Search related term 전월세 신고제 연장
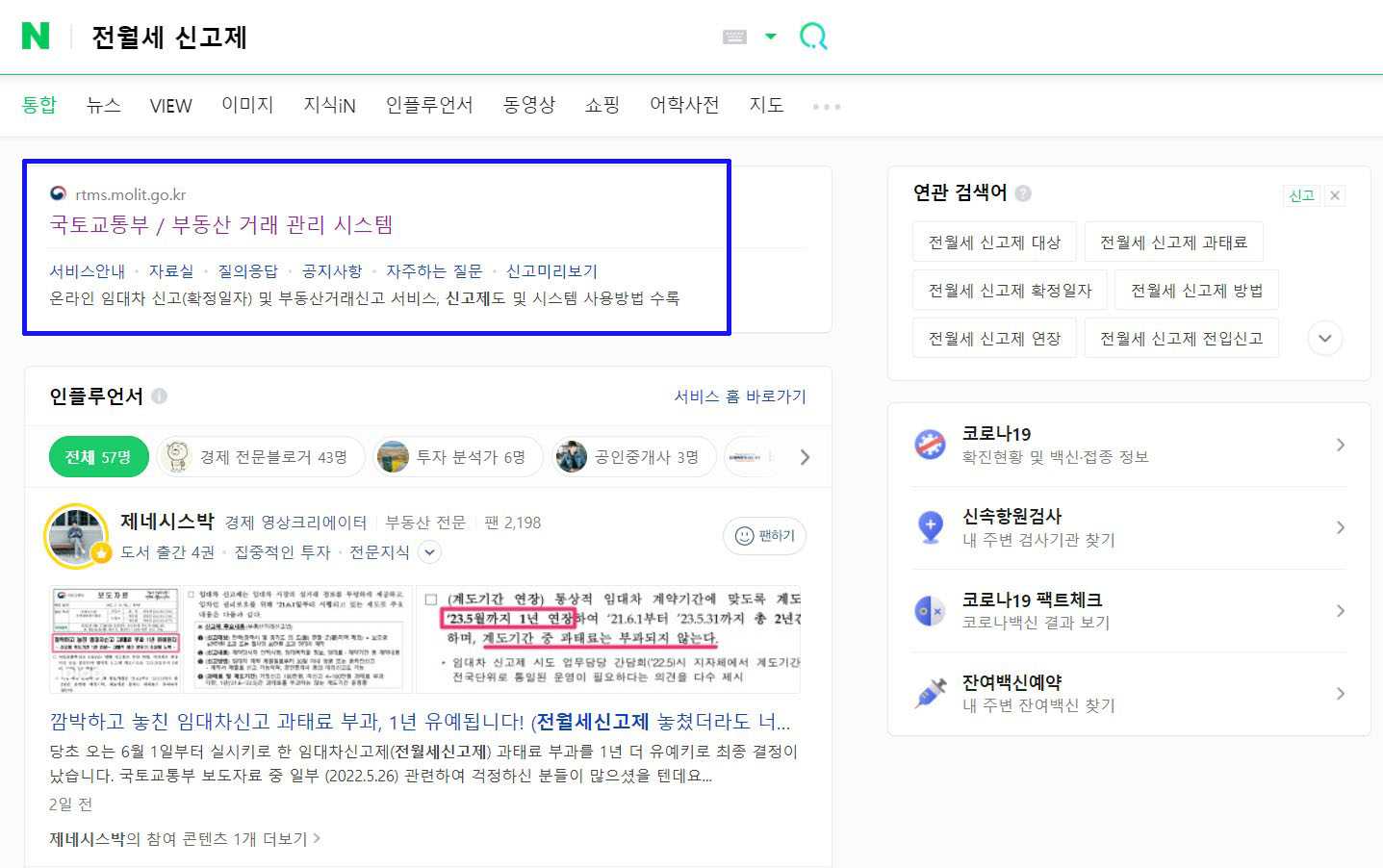Viewport: 1383px width, 868px height. coord(994,339)
